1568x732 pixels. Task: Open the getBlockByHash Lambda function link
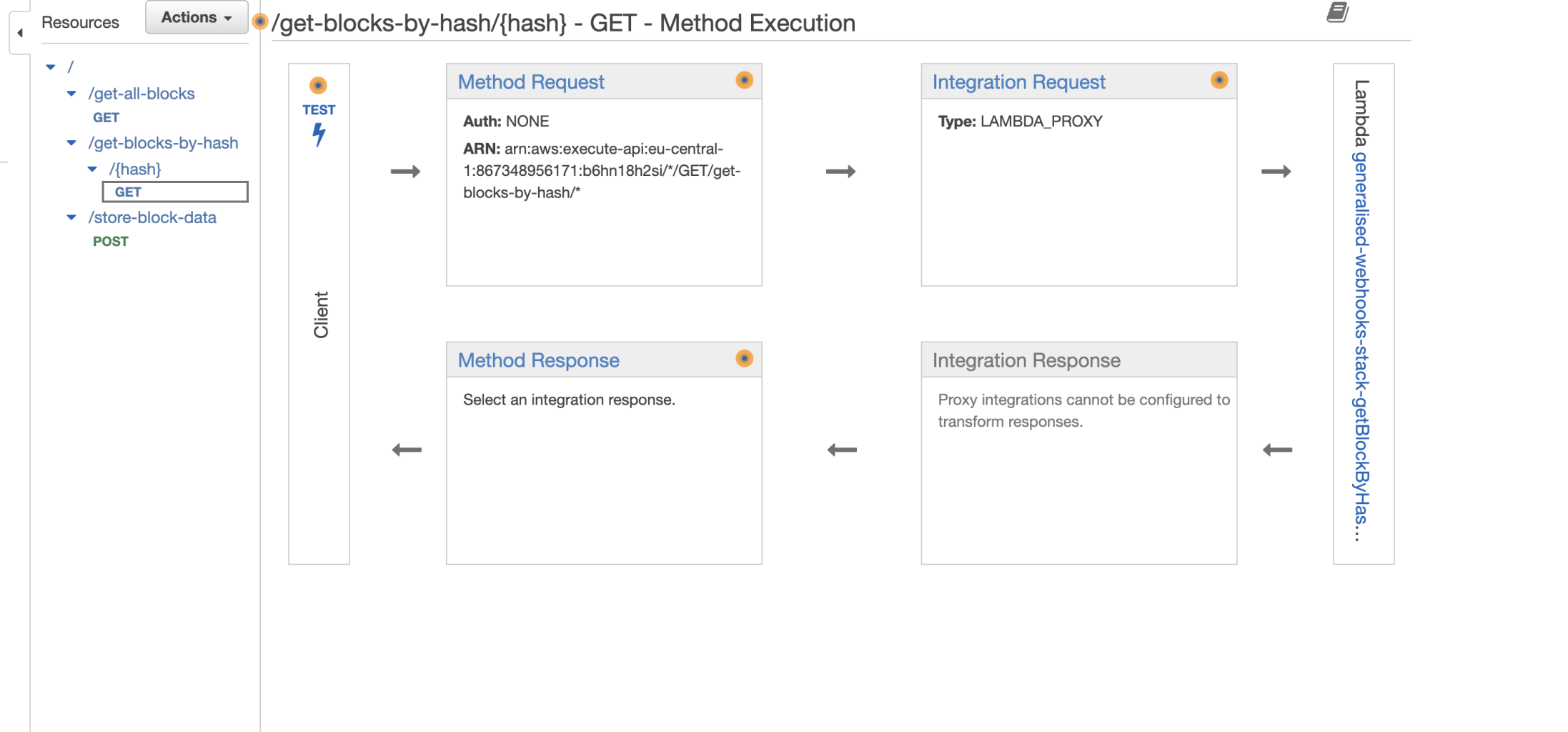tap(1362, 343)
